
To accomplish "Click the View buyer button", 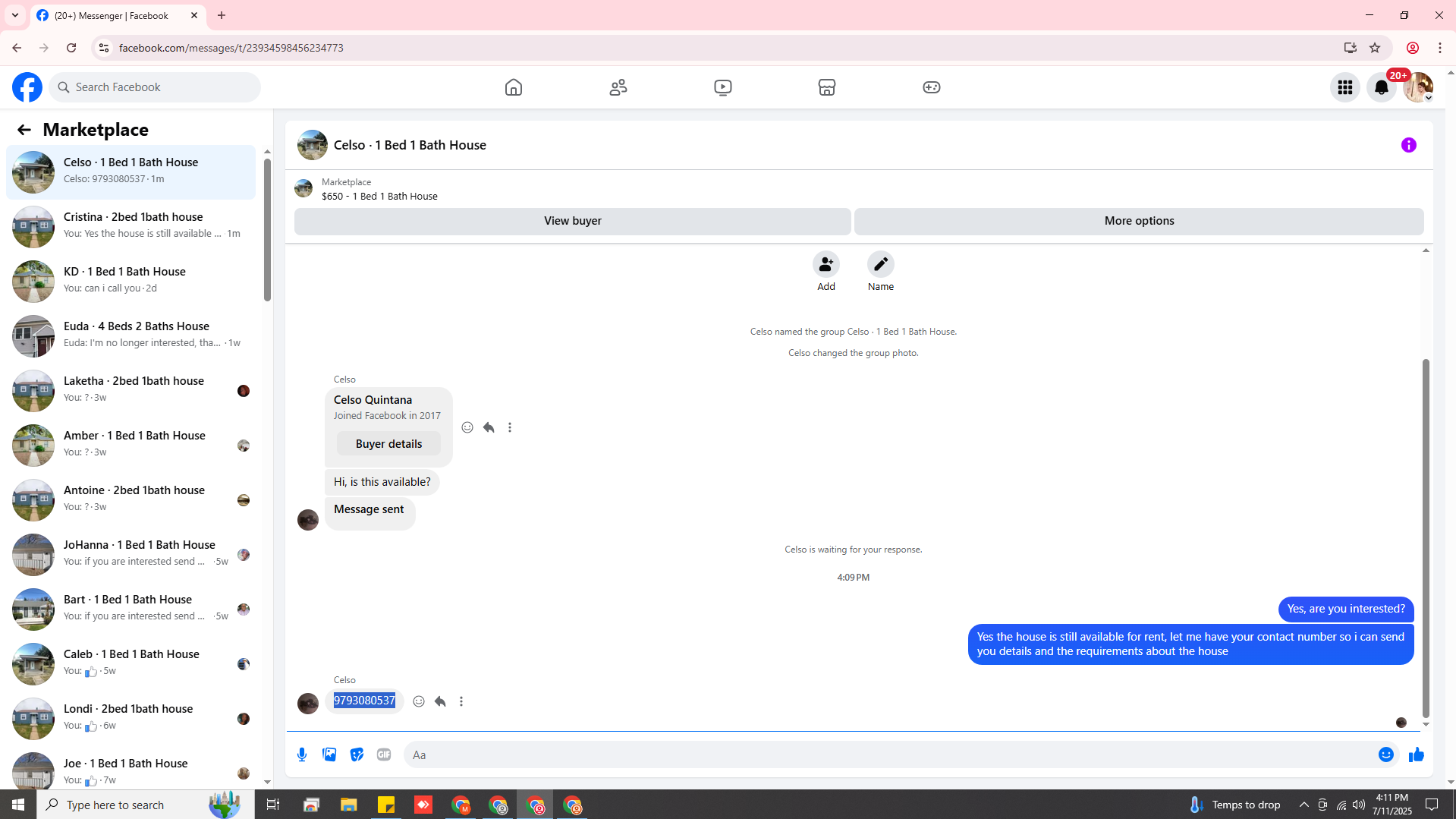I will click(x=573, y=221).
